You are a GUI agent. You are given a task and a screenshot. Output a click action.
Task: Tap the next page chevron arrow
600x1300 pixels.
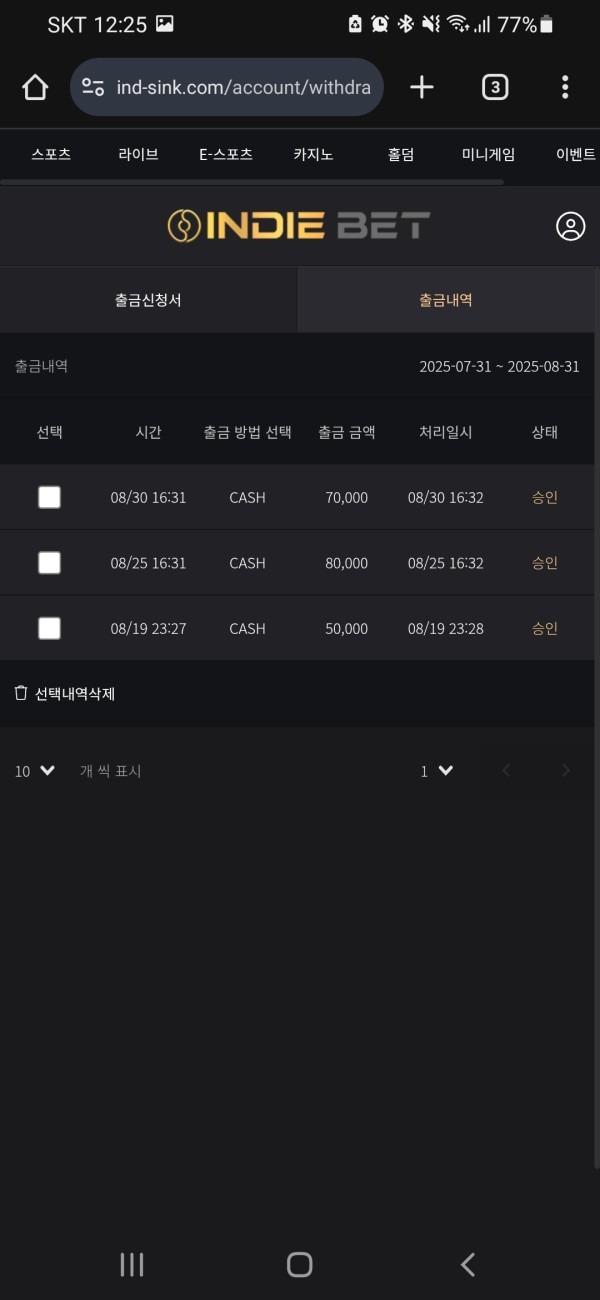pos(566,770)
